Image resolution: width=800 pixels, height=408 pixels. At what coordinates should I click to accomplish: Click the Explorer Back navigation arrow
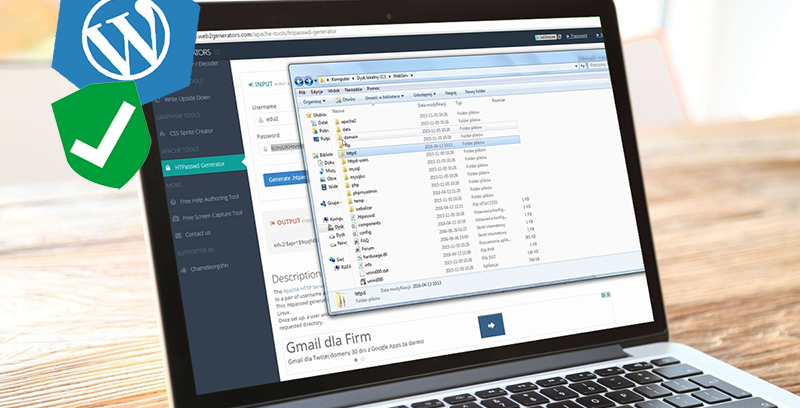(298, 81)
